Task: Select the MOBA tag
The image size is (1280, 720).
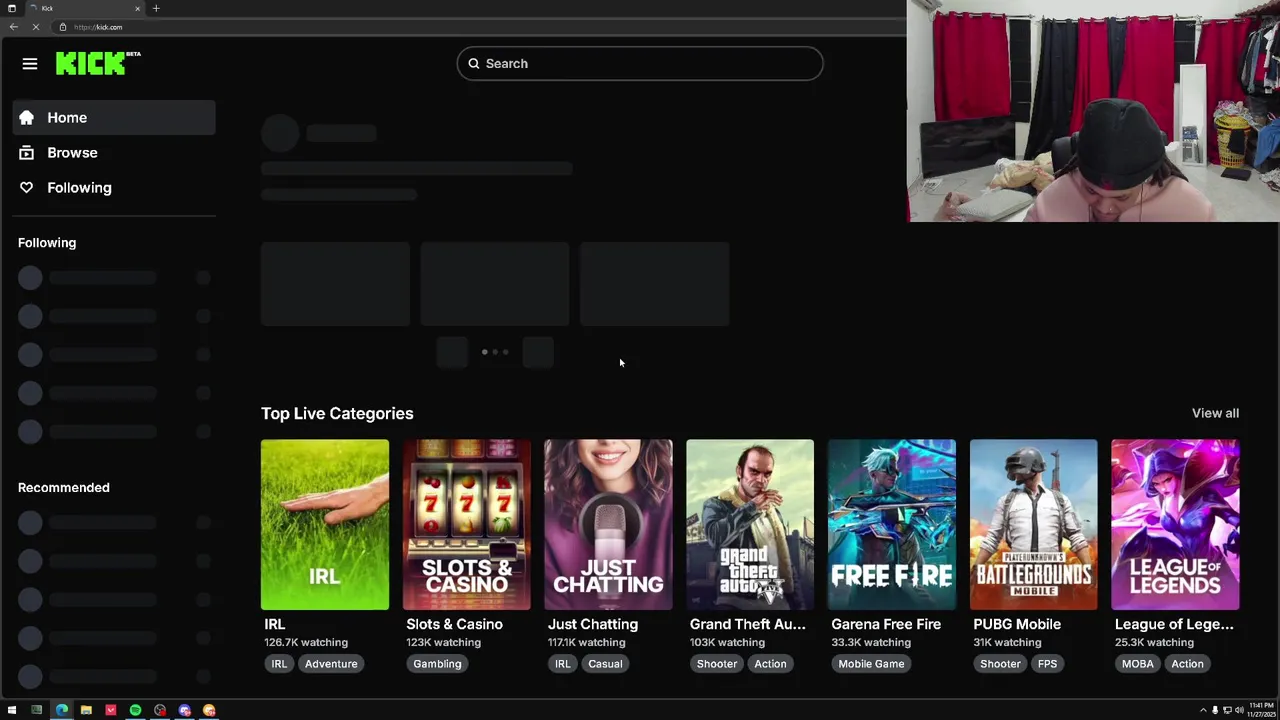Action: point(1138,664)
